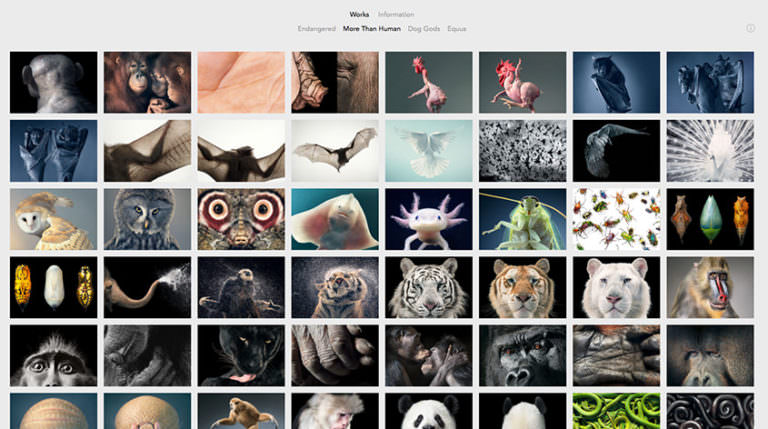Image resolution: width=768 pixels, height=429 pixels.
Task: Open the flying bat on white background
Action: [x=335, y=151]
